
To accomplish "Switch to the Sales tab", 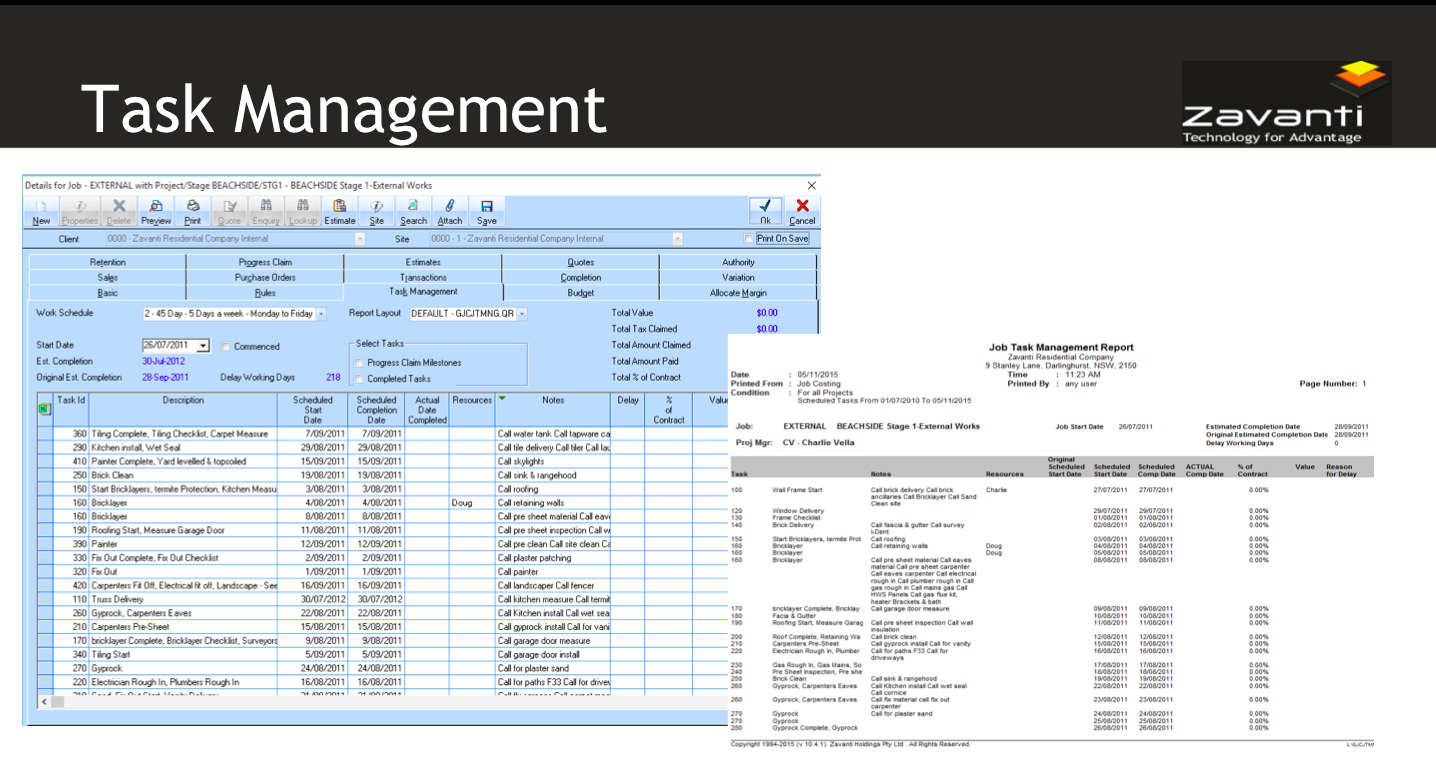I will click(108, 277).
